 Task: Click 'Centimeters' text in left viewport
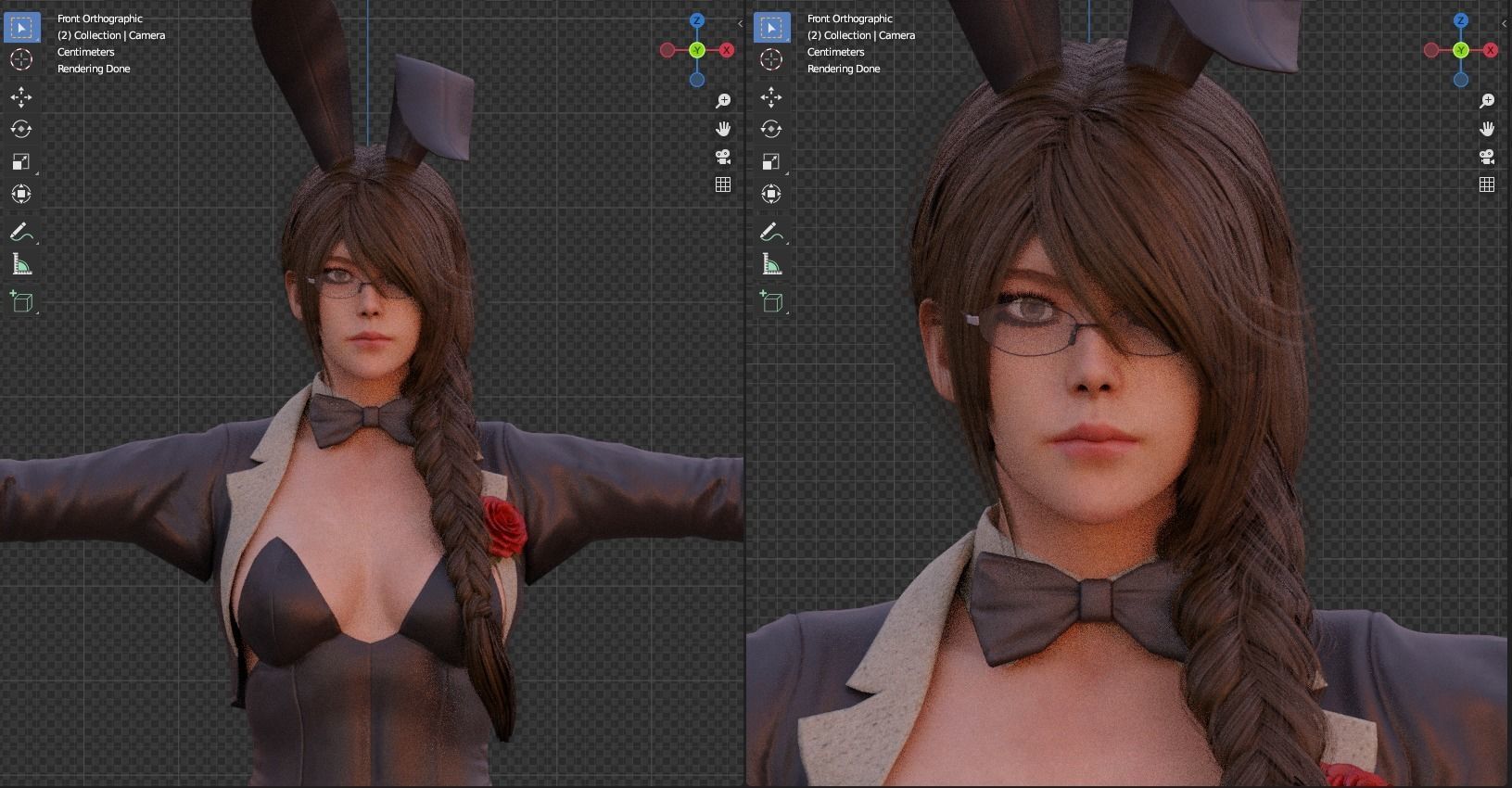pos(85,52)
